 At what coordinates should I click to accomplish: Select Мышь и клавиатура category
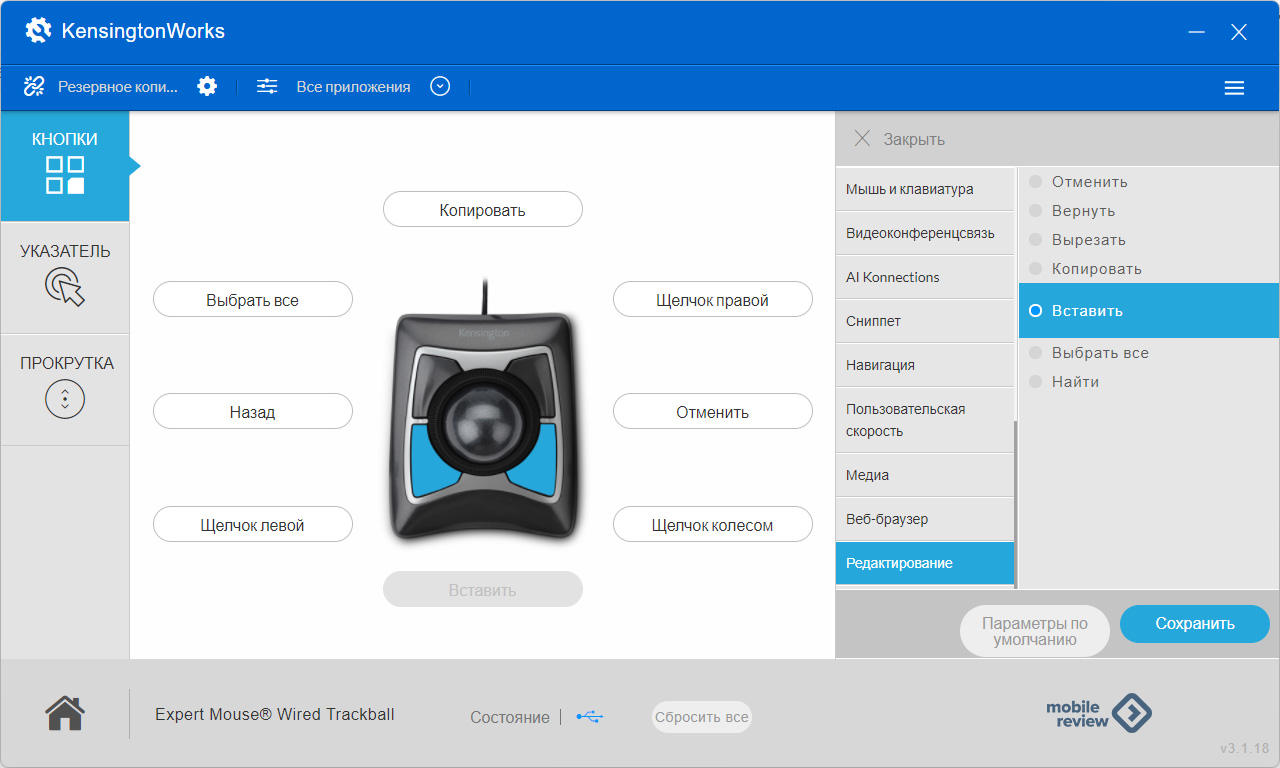click(925, 189)
